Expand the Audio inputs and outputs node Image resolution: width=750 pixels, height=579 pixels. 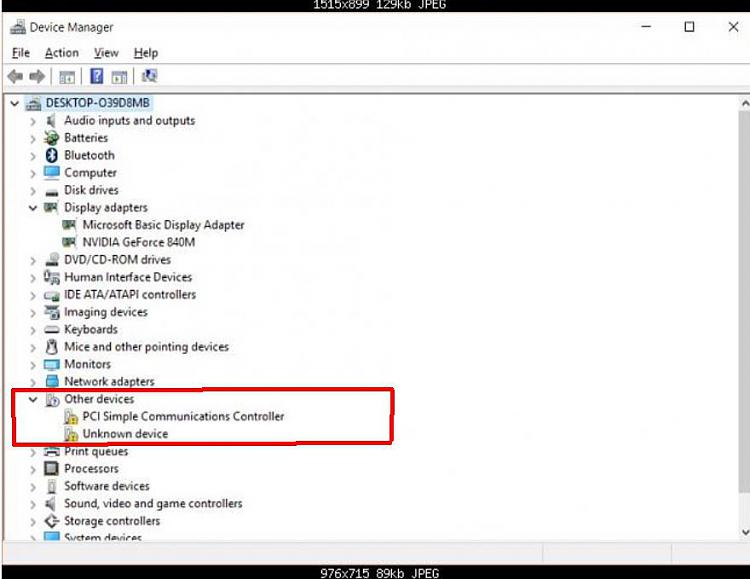pyautogui.click(x=33, y=122)
